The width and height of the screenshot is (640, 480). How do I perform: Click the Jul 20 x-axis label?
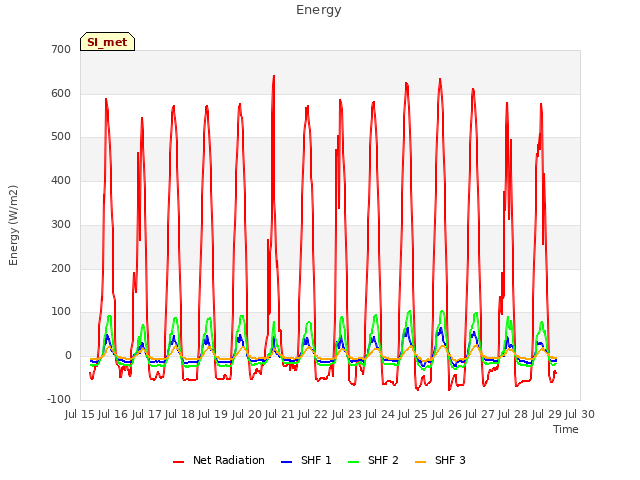247,415
